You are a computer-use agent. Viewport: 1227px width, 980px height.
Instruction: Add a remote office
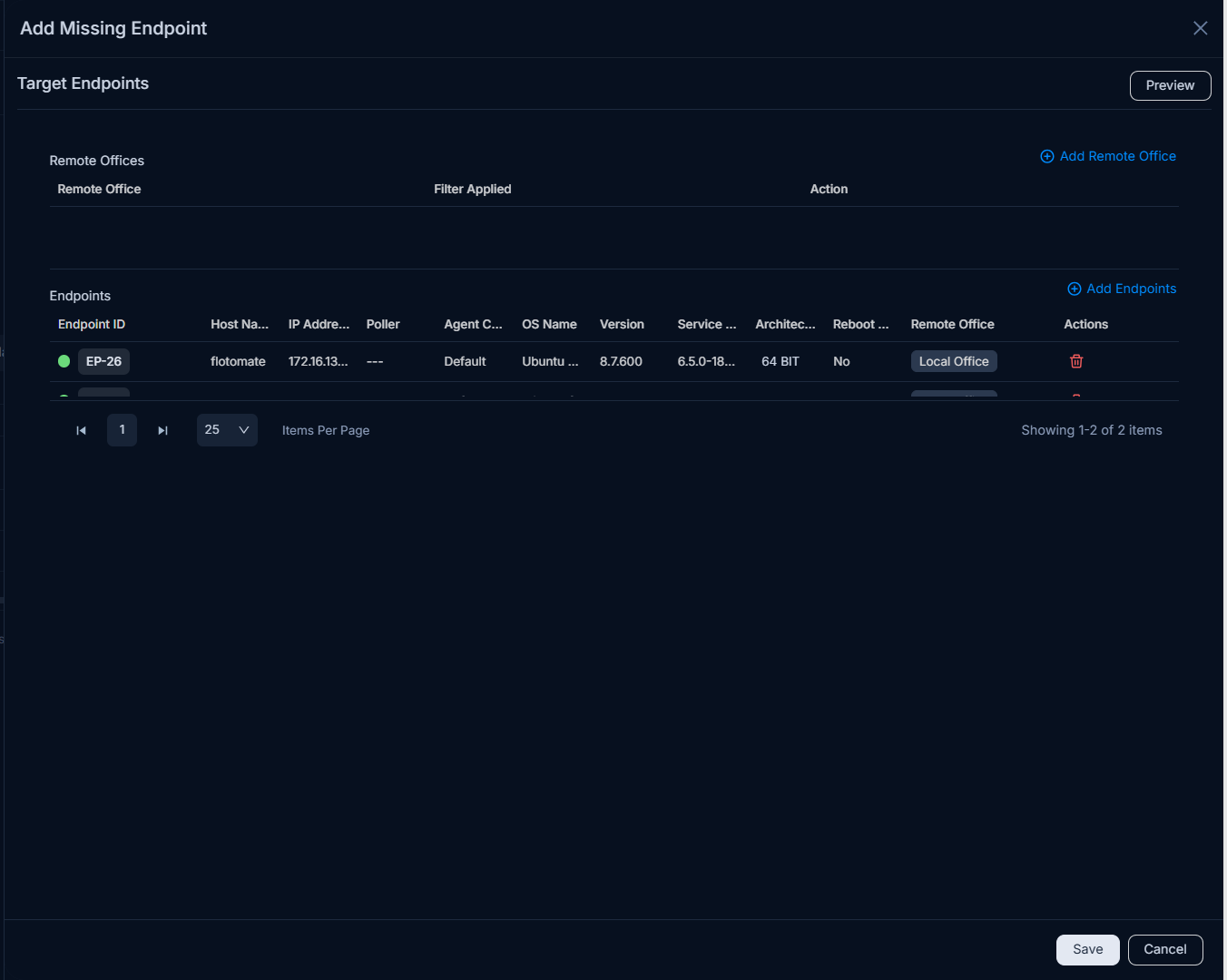(x=1107, y=156)
